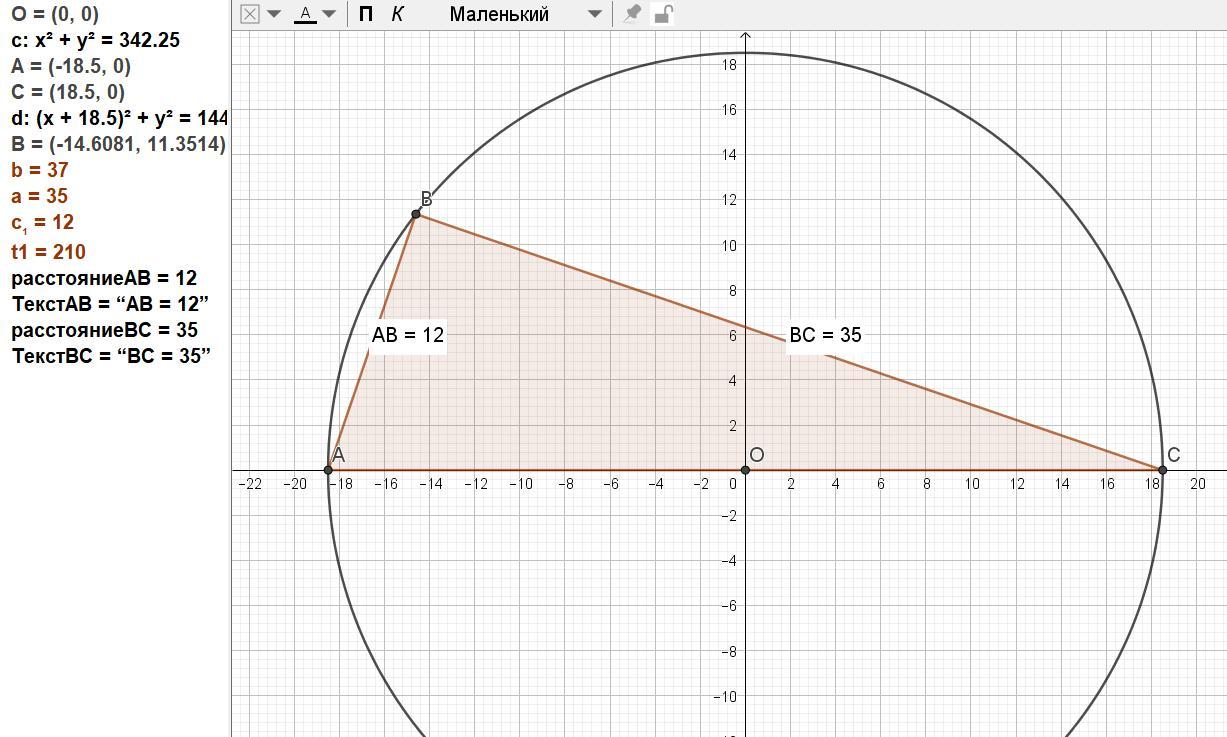The width and height of the screenshot is (1227, 737).
Task: Select 'B = (-14.6081, 11.3514)' row
Action: click(118, 144)
